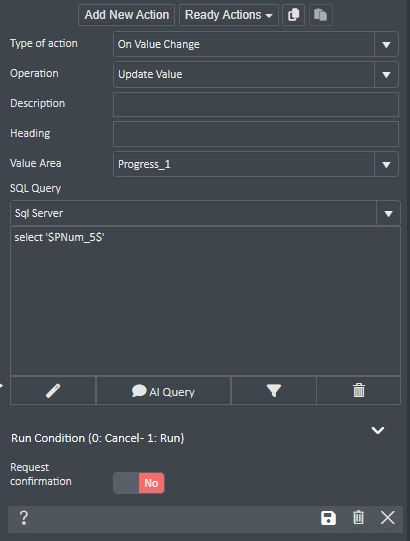The width and height of the screenshot is (410, 541).
Task: Click the copy action icon
Action: coord(293,15)
